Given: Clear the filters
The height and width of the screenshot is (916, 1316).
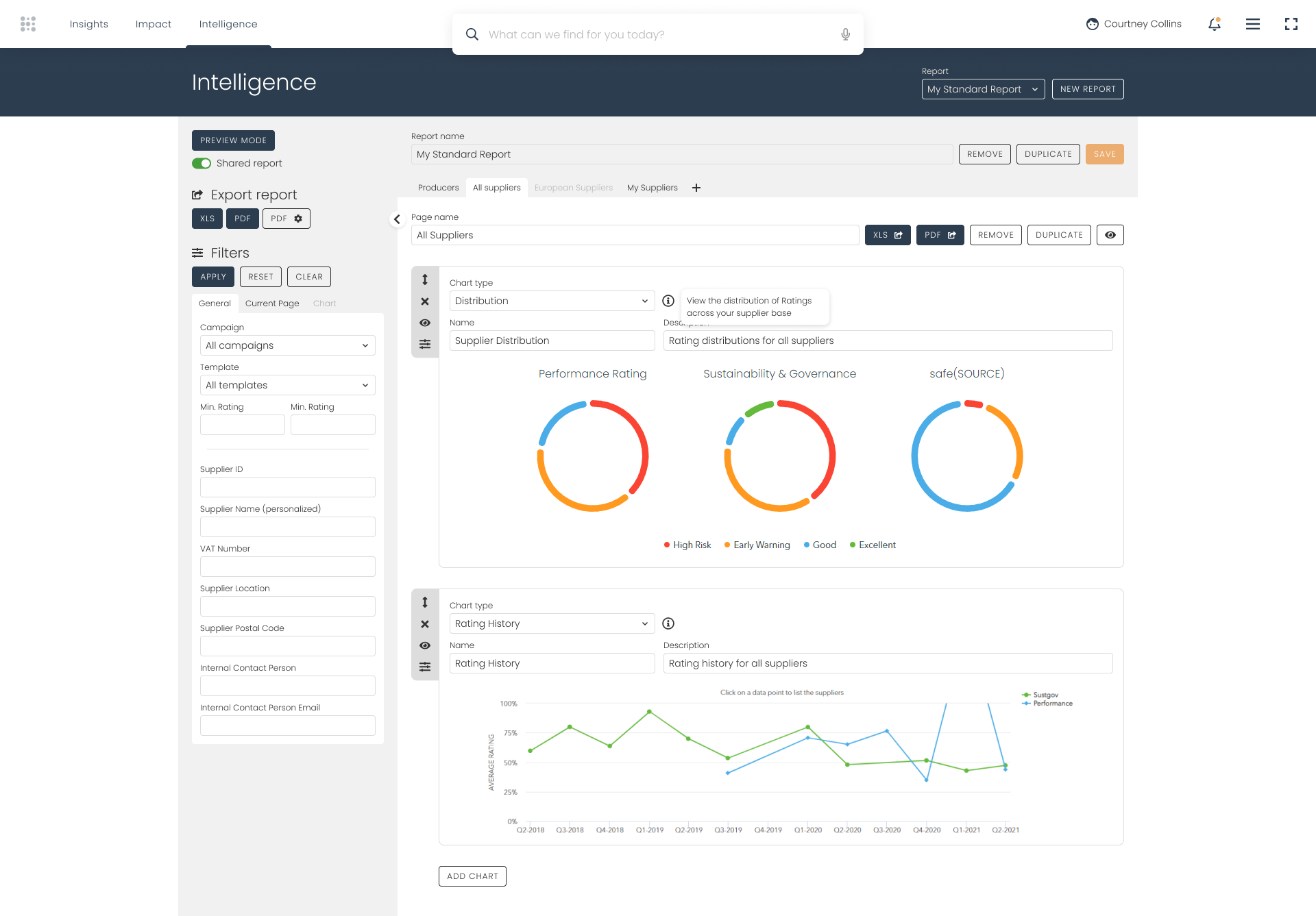Looking at the screenshot, I should (309, 277).
